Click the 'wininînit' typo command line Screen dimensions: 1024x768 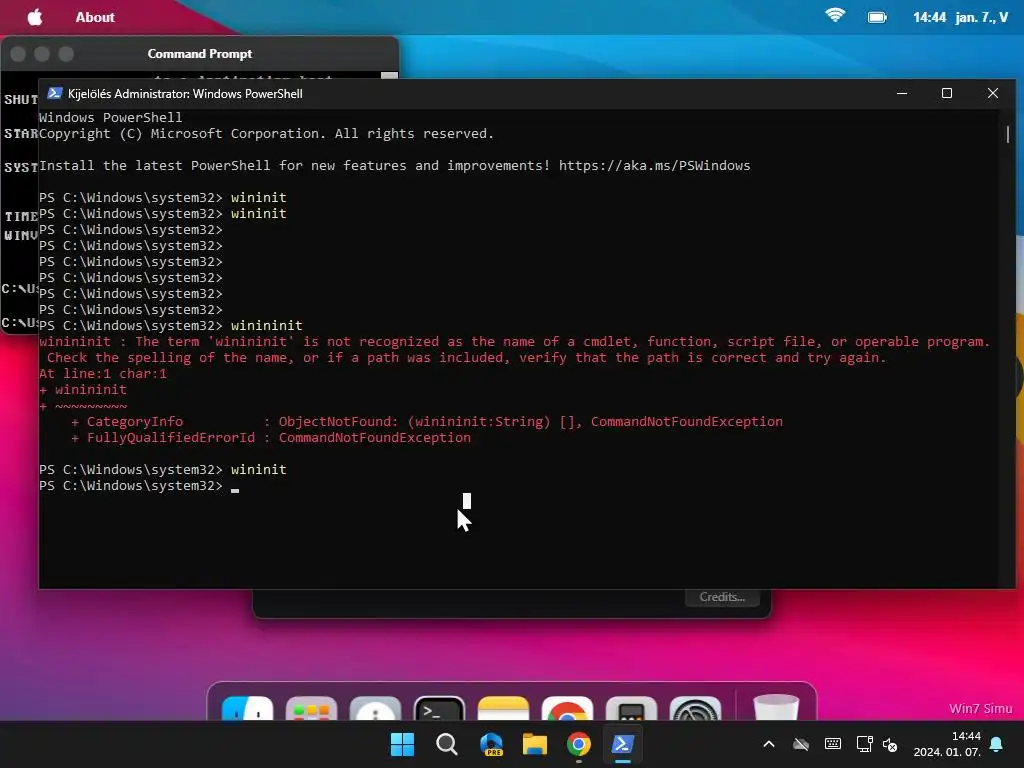tap(266, 325)
